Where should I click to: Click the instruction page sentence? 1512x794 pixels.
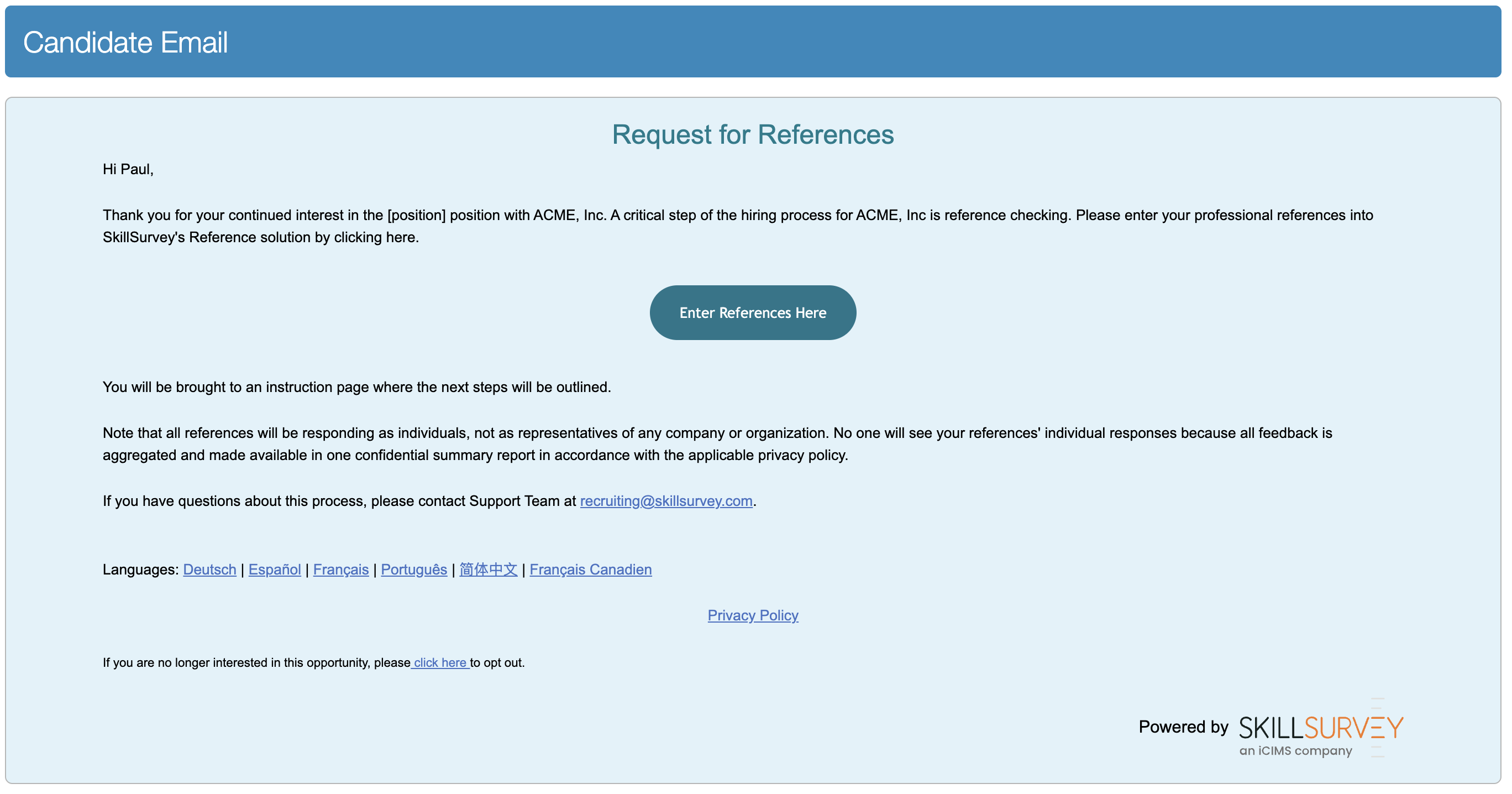click(x=356, y=387)
